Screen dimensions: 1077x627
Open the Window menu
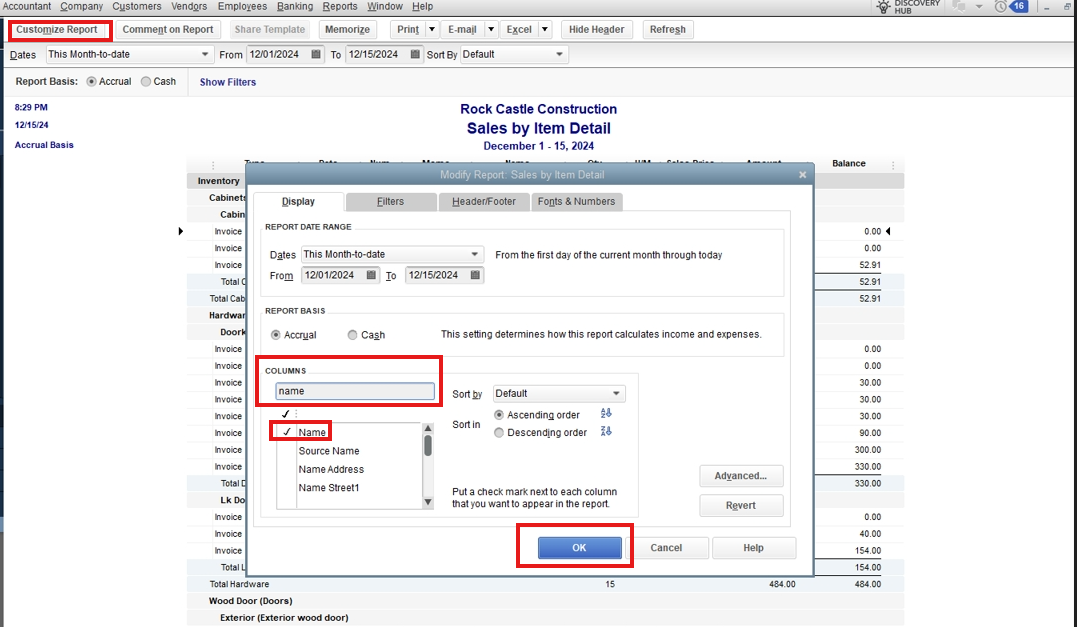coord(385,6)
